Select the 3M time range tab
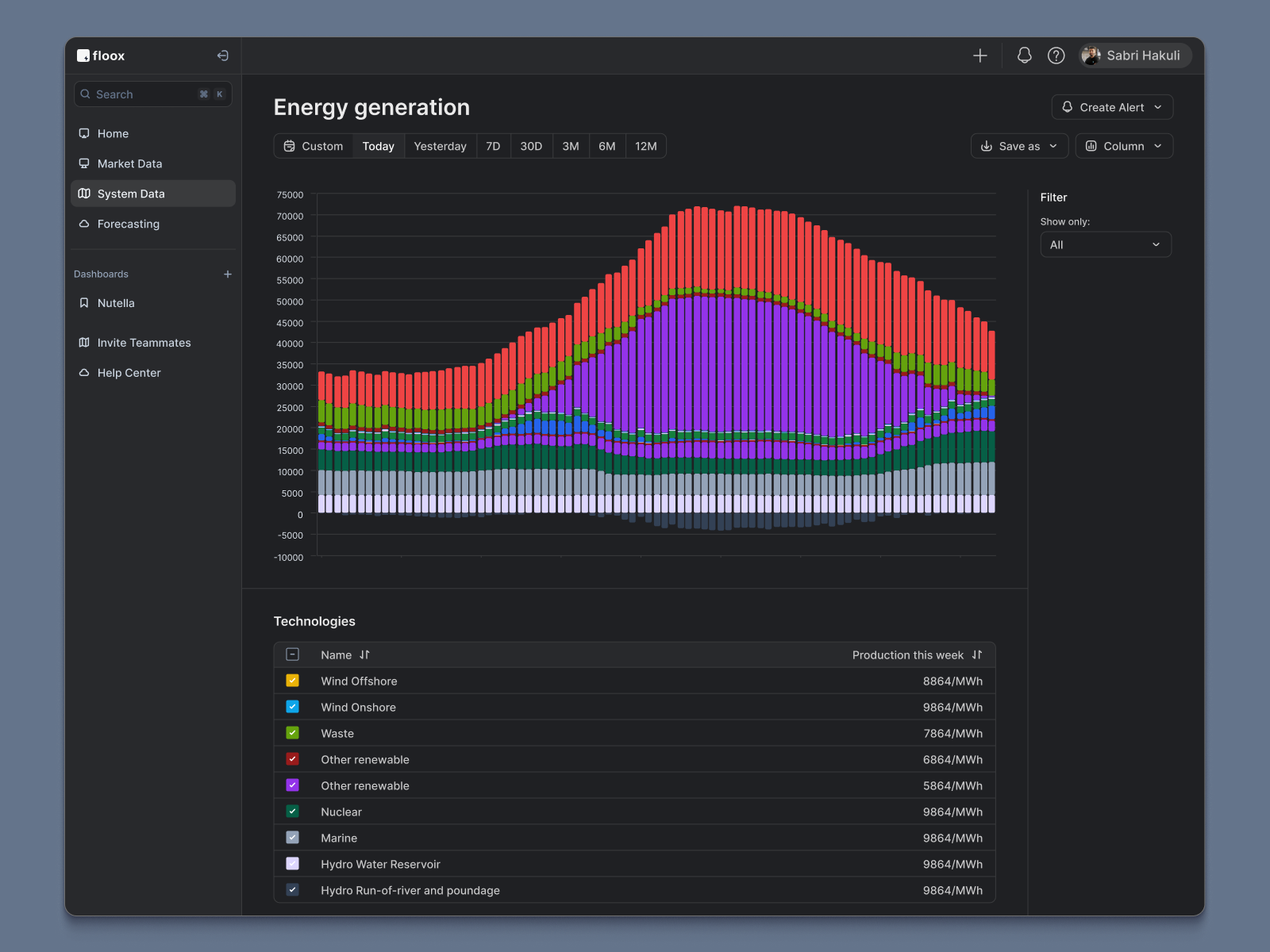Screen dimensions: 1270x952 pyautogui.click(x=571, y=146)
